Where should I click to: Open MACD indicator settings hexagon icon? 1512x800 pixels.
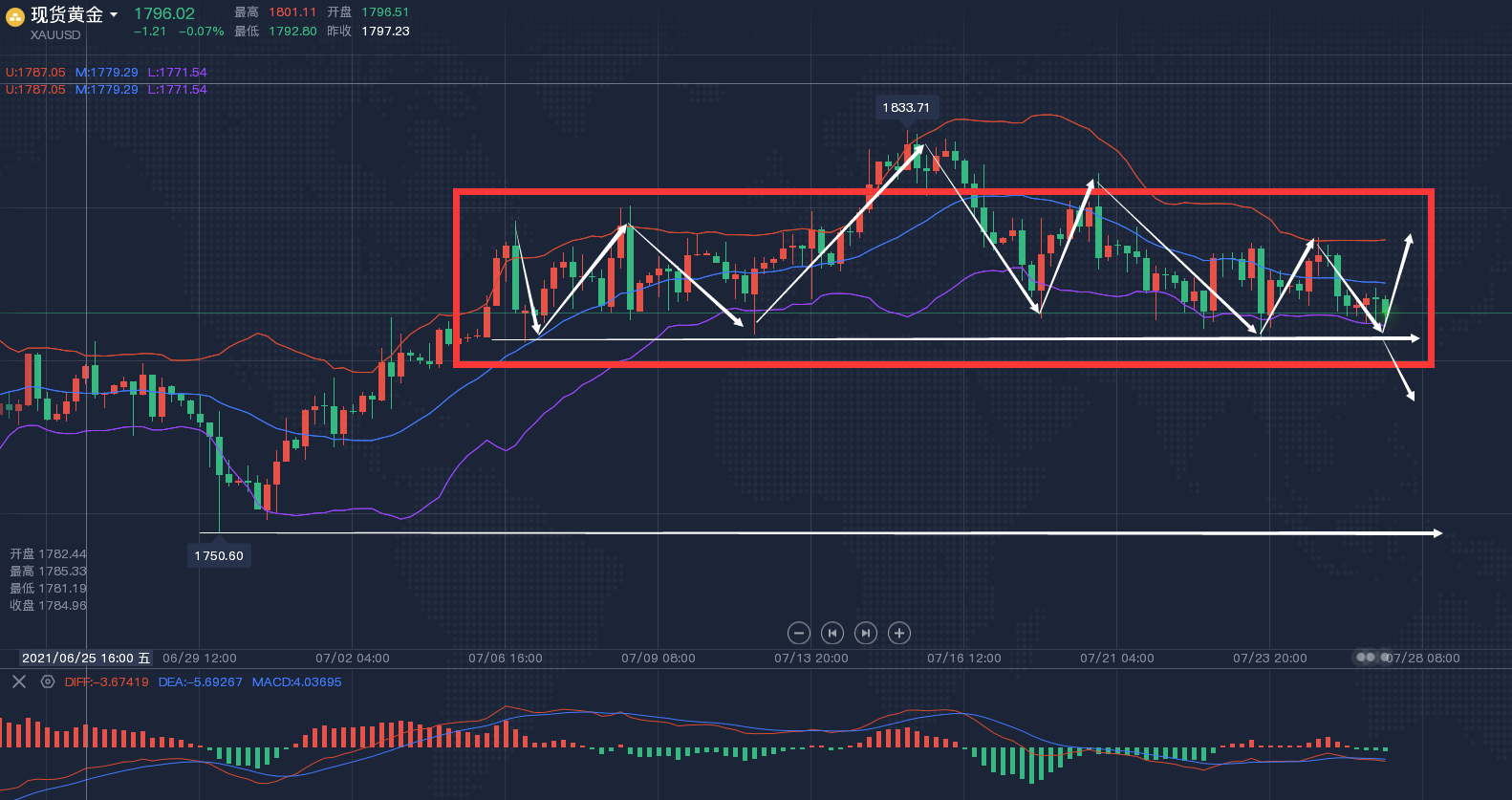click(x=48, y=681)
